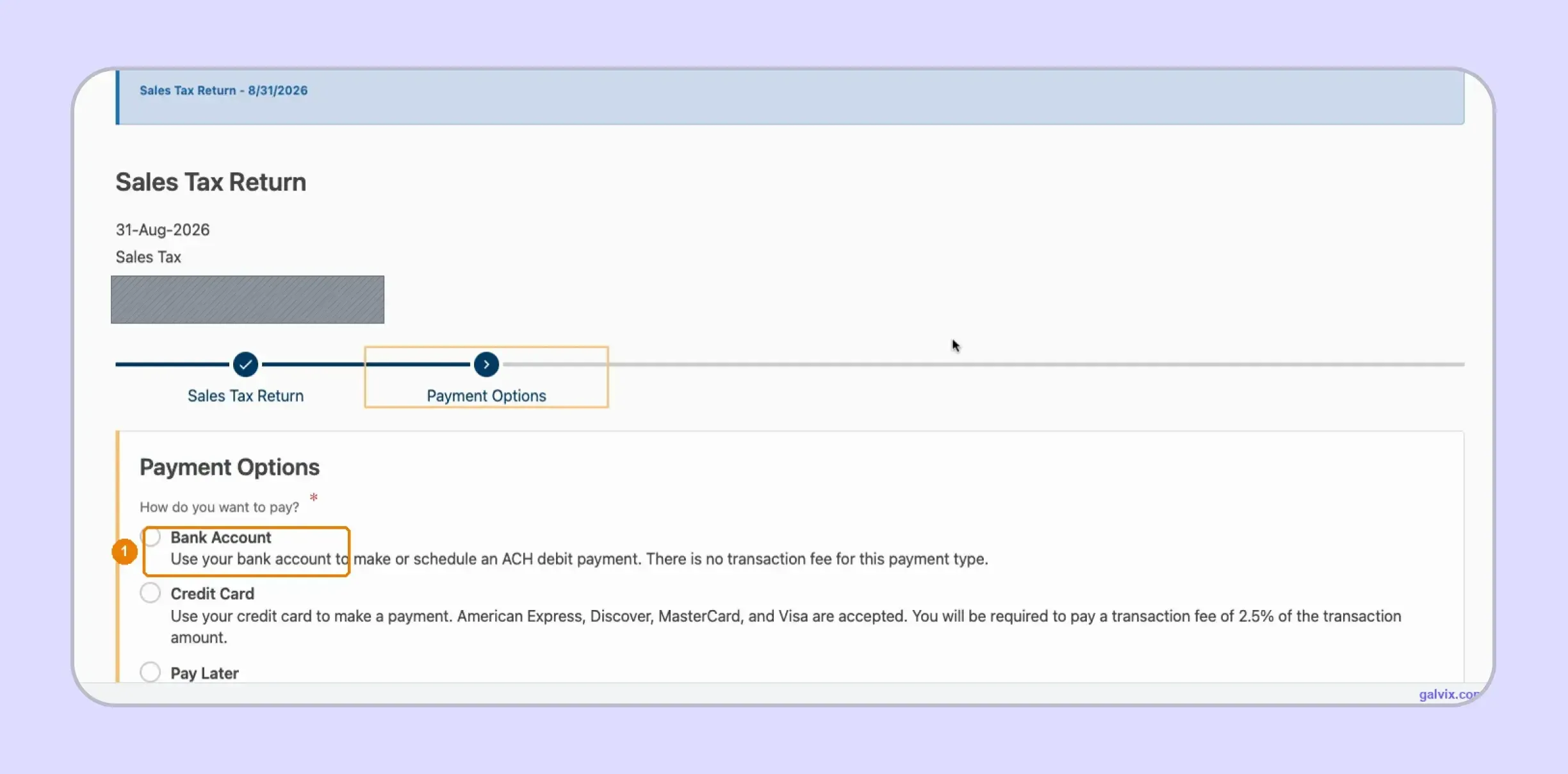Select the Credit Card radio button
This screenshot has height=774, width=1568.
pyautogui.click(x=151, y=593)
